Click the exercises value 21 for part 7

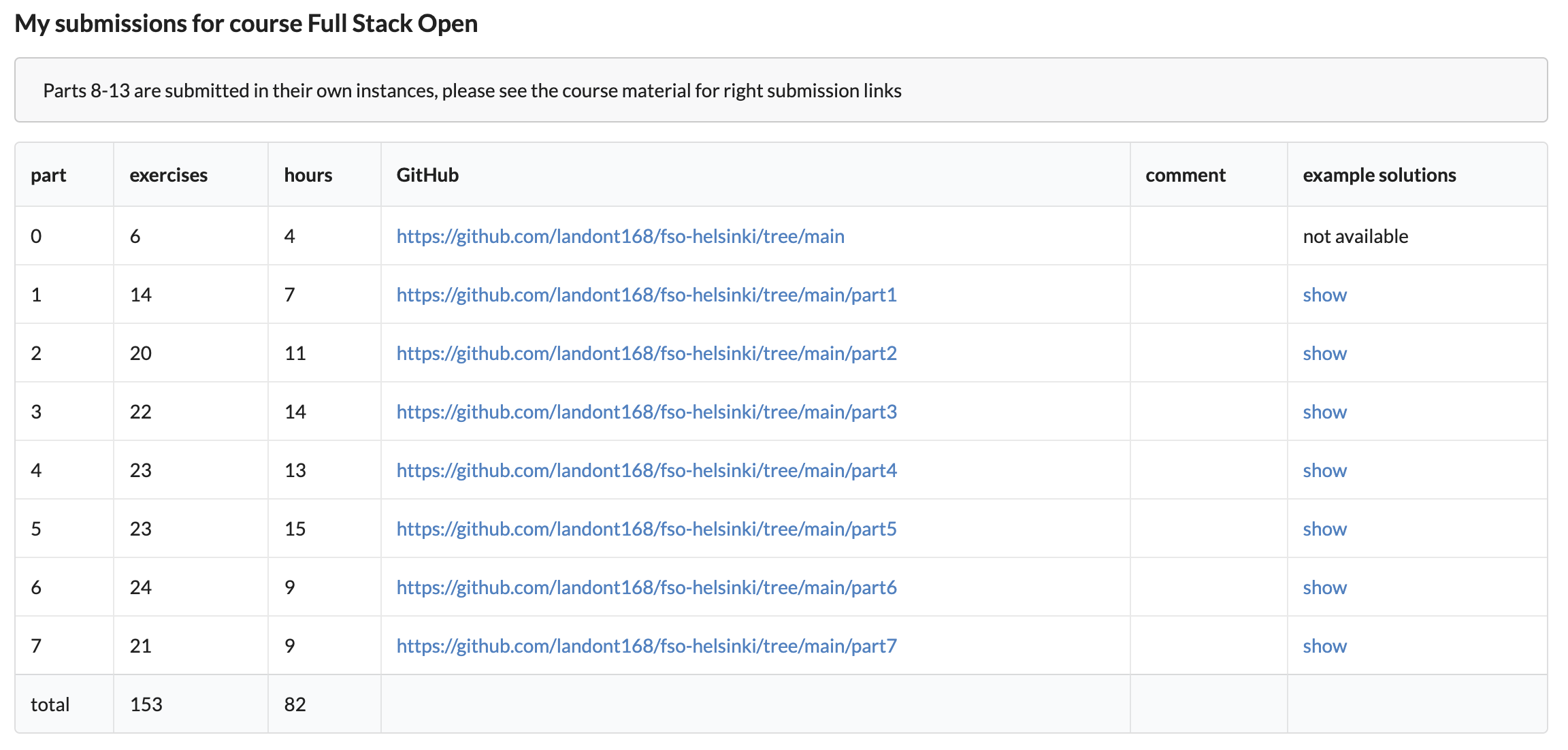140,646
